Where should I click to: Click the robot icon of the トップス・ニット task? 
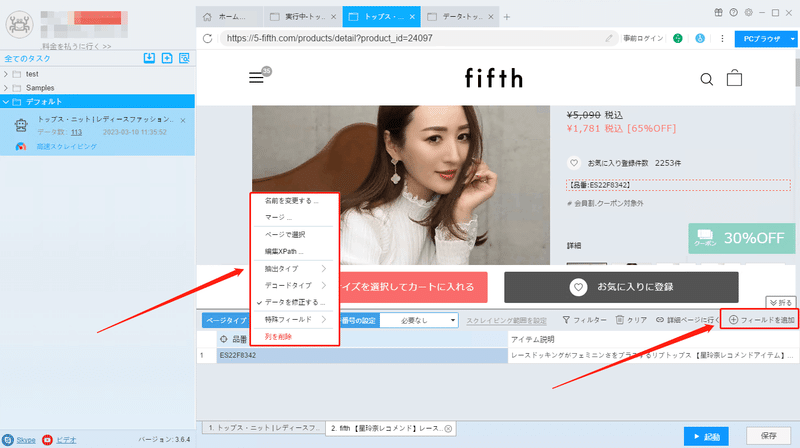coord(21,125)
